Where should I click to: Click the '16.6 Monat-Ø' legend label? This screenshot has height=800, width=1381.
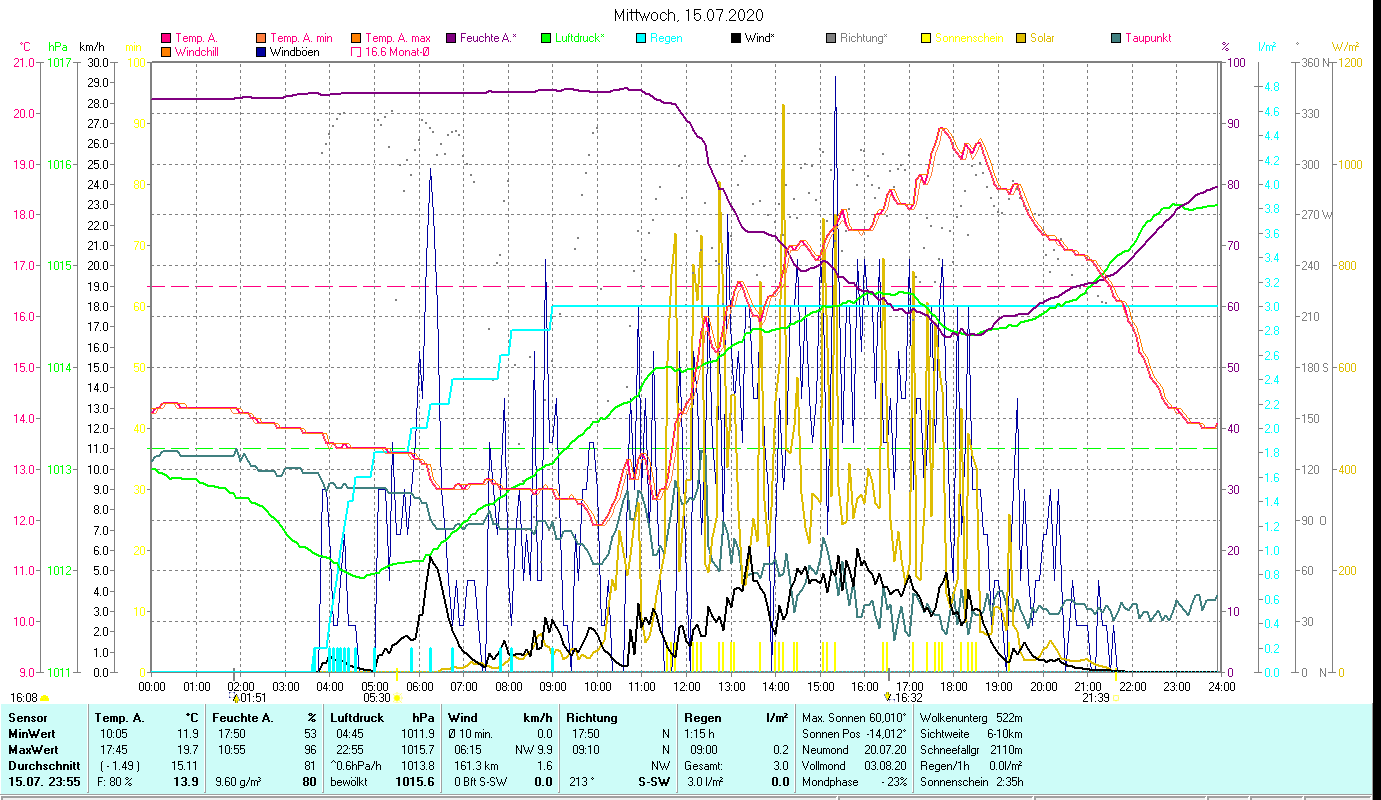tap(398, 51)
